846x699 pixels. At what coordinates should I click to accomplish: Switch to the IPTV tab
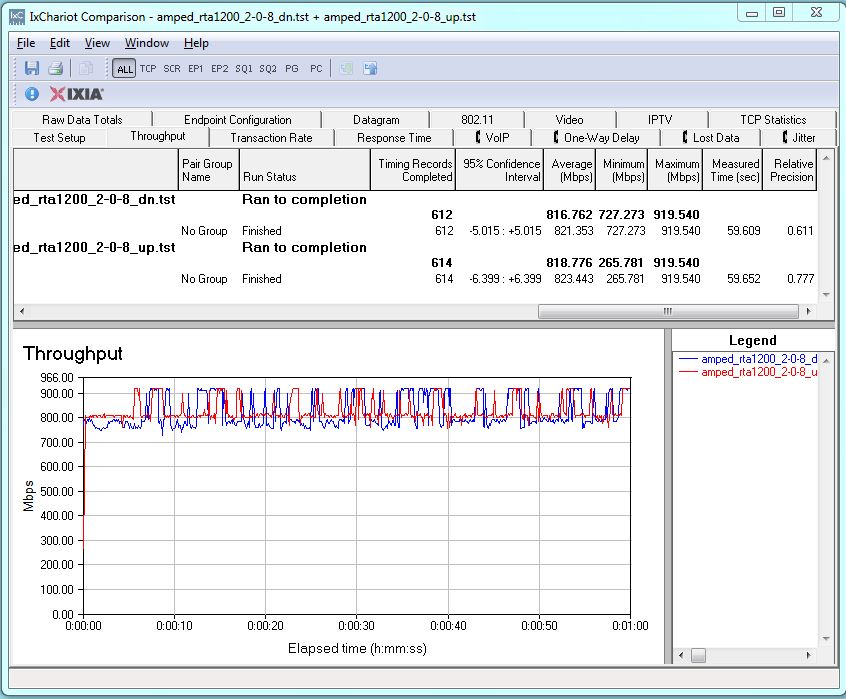(660, 120)
